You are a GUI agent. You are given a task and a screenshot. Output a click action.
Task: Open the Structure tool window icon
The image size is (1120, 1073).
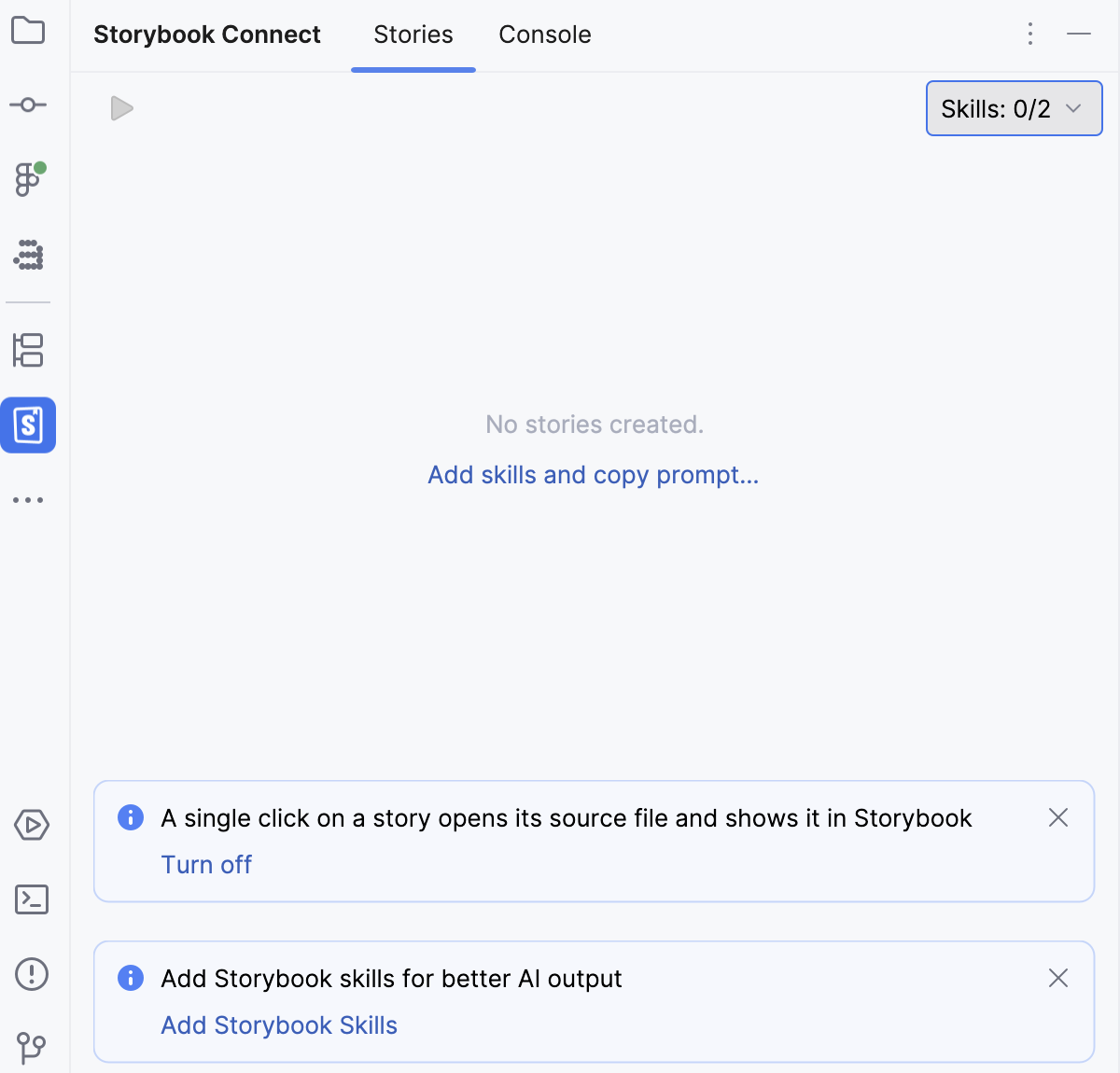click(x=28, y=350)
